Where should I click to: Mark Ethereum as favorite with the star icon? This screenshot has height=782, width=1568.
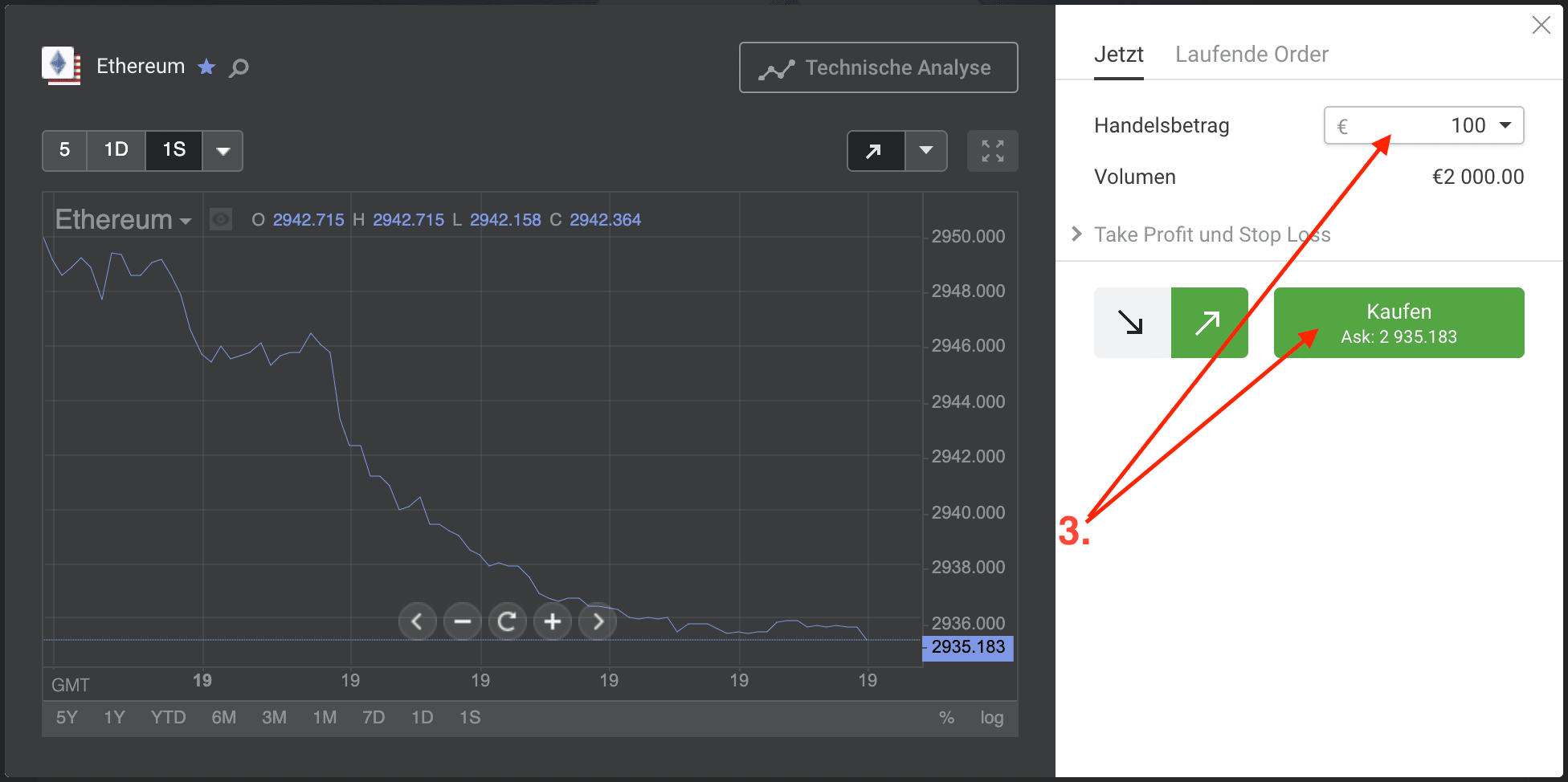(206, 67)
